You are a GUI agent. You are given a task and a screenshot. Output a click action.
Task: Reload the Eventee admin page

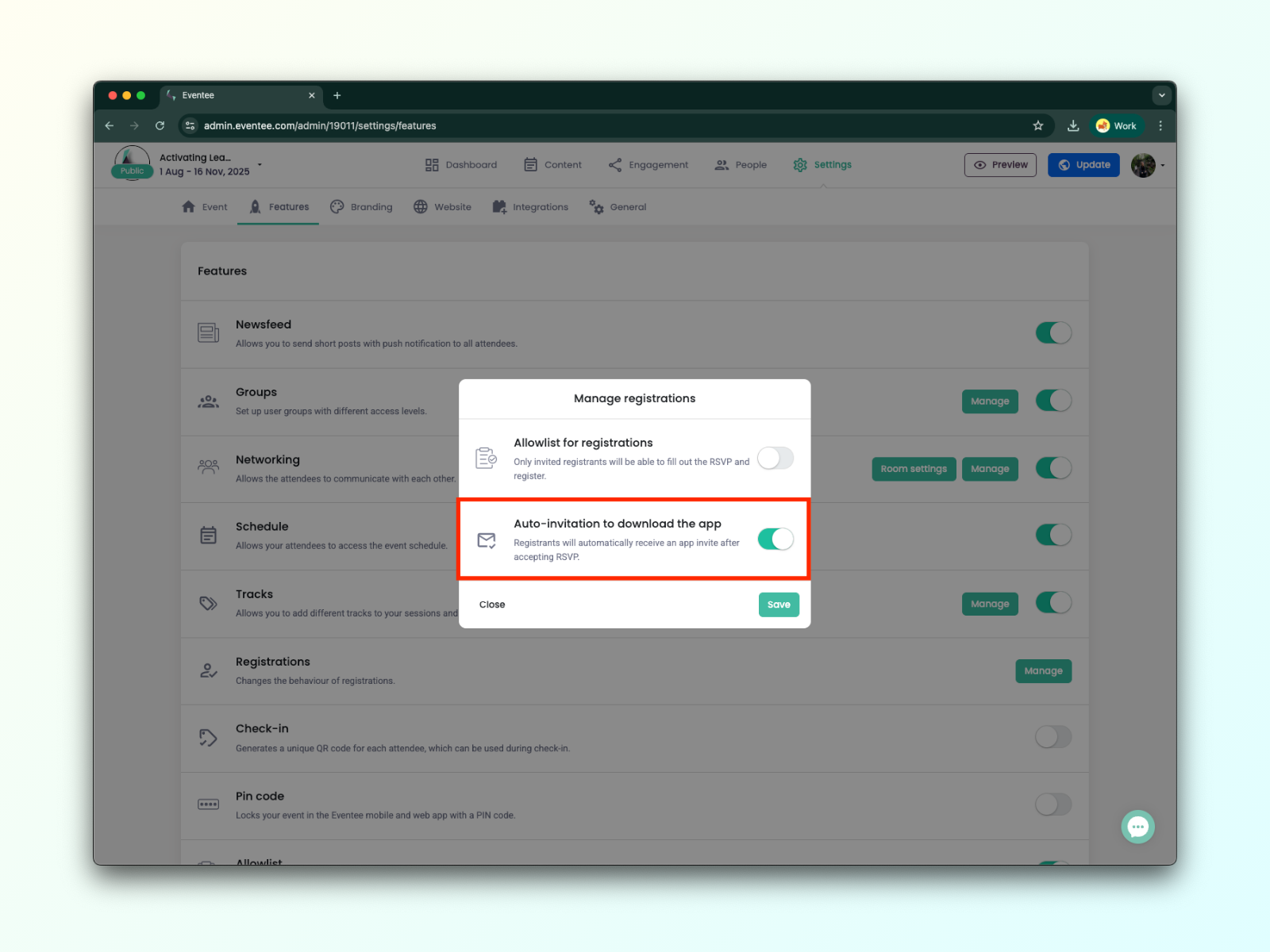point(160,125)
